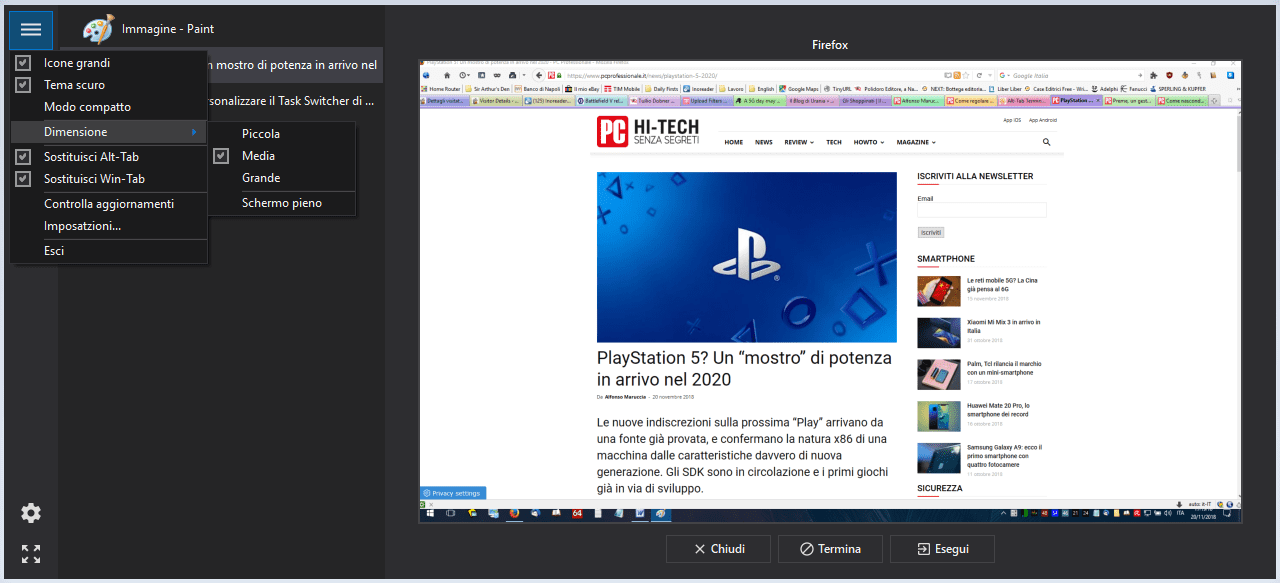Click the Termina button
The image size is (1280, 583).
click(x=831, y=549)
